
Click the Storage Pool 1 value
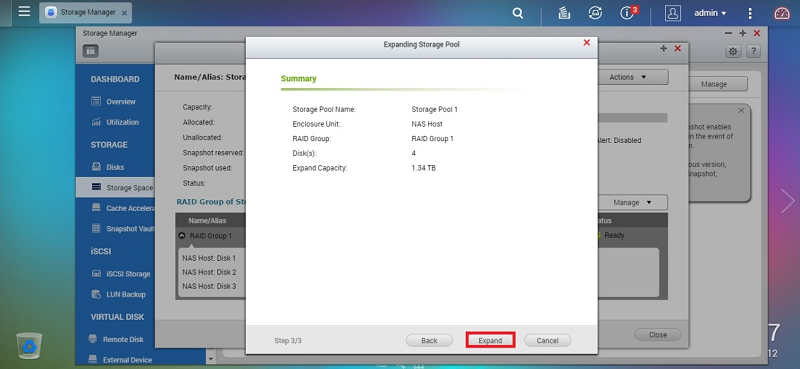coord(435,109)
